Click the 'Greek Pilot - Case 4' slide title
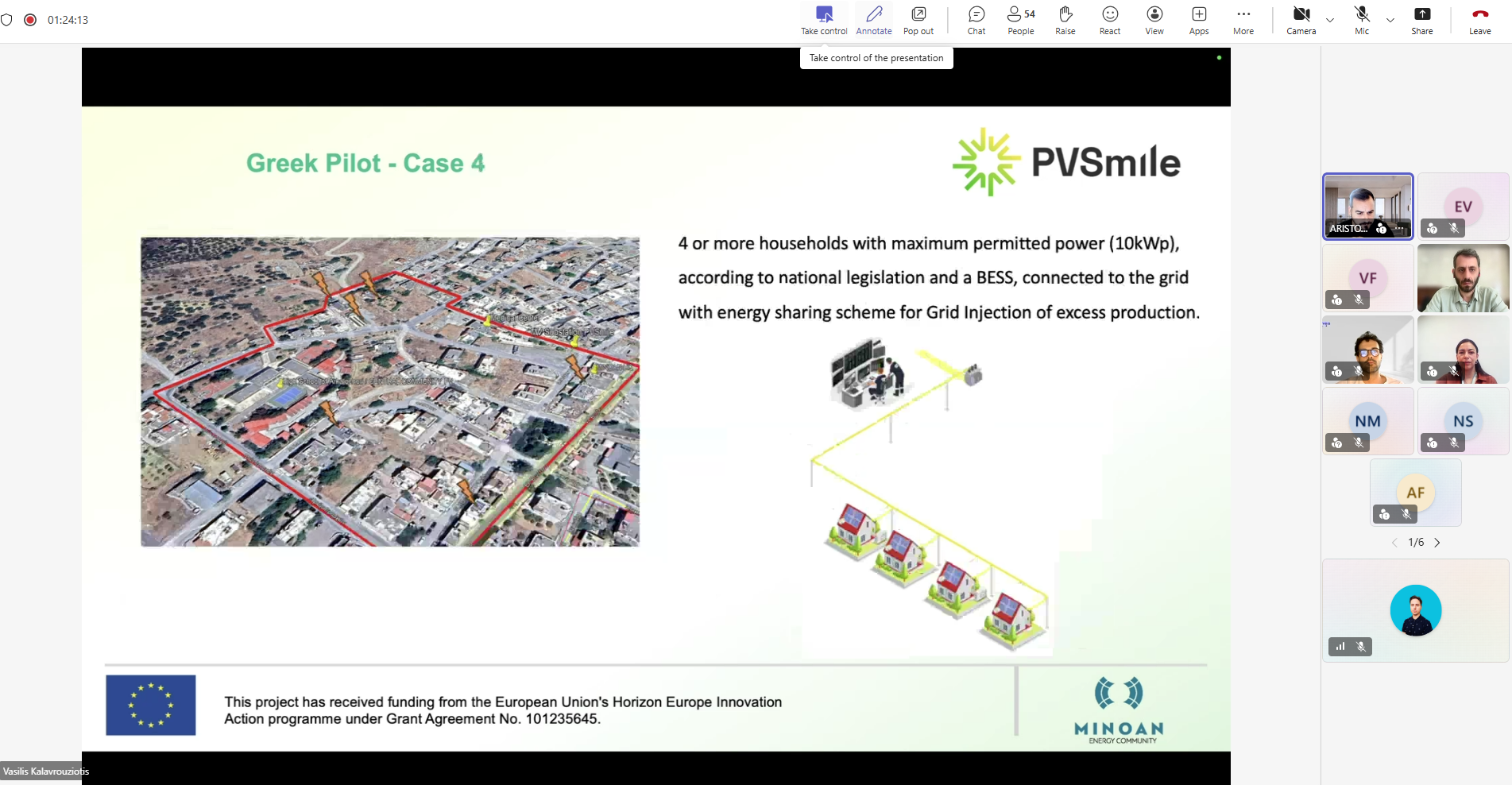The height and width of the screenshot is (785, 1512). pyautogui.click(x=365, y=163)
